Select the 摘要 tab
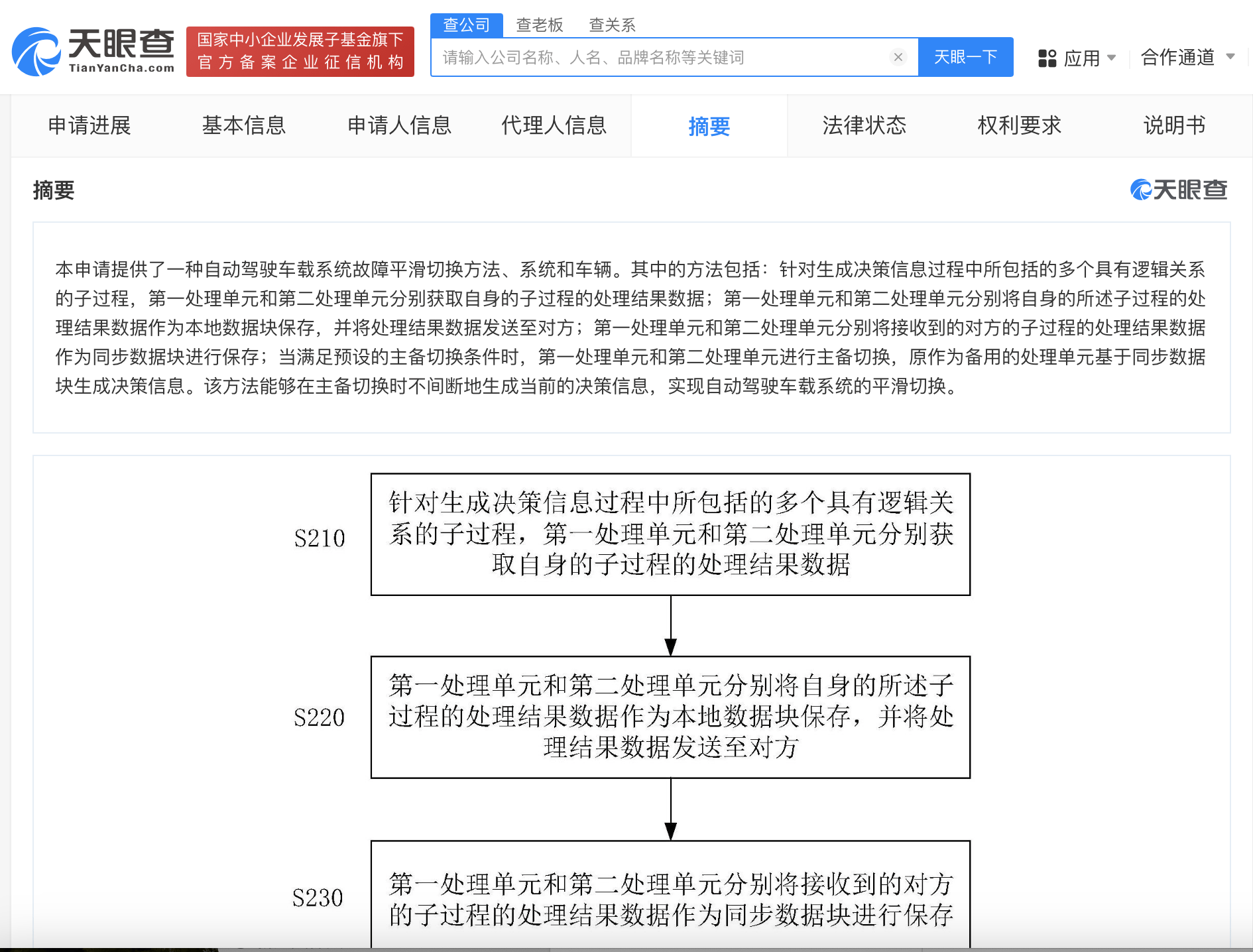This screenshot has width=1253, height=952. (x=709, y=126)
